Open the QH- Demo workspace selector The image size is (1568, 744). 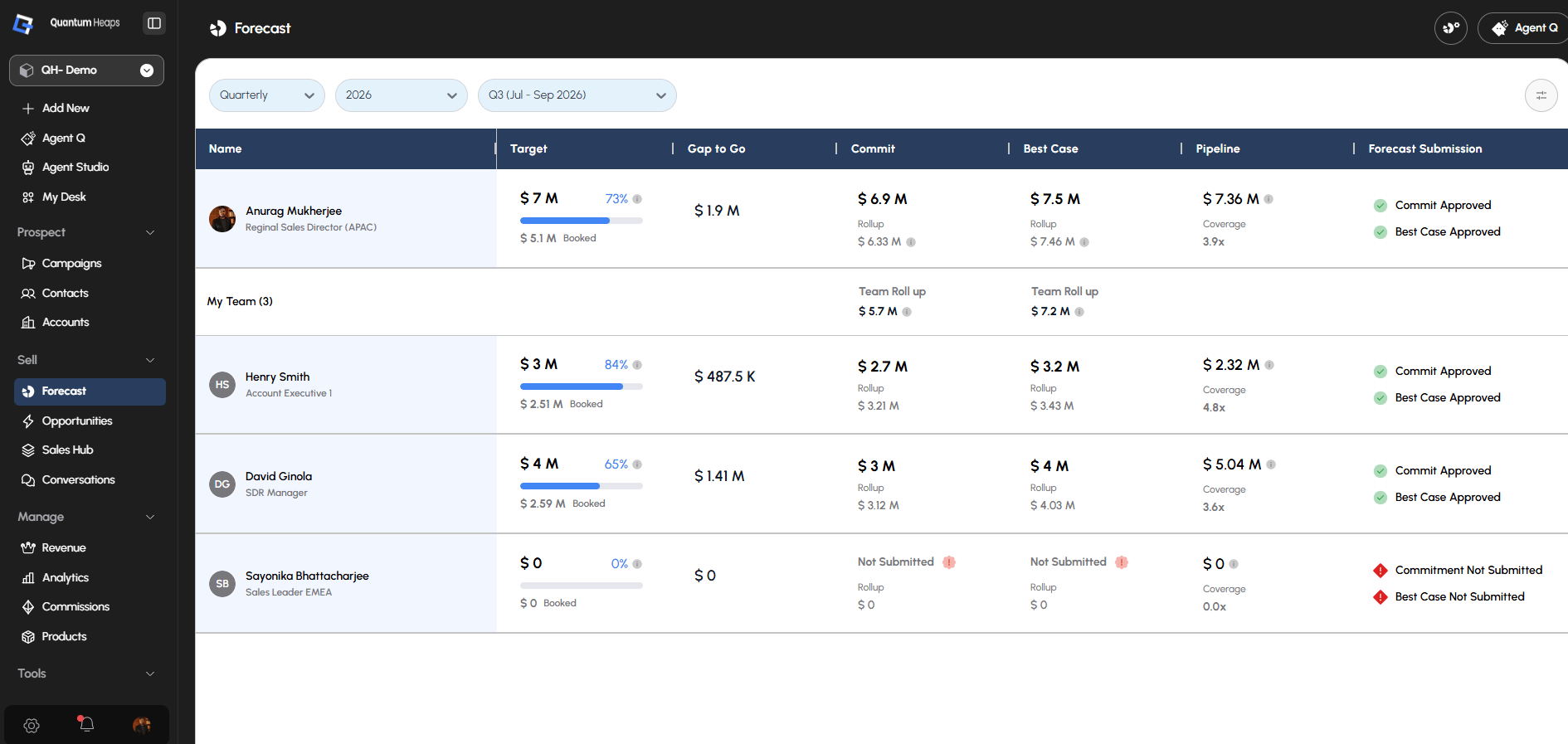tap(86, 71)
